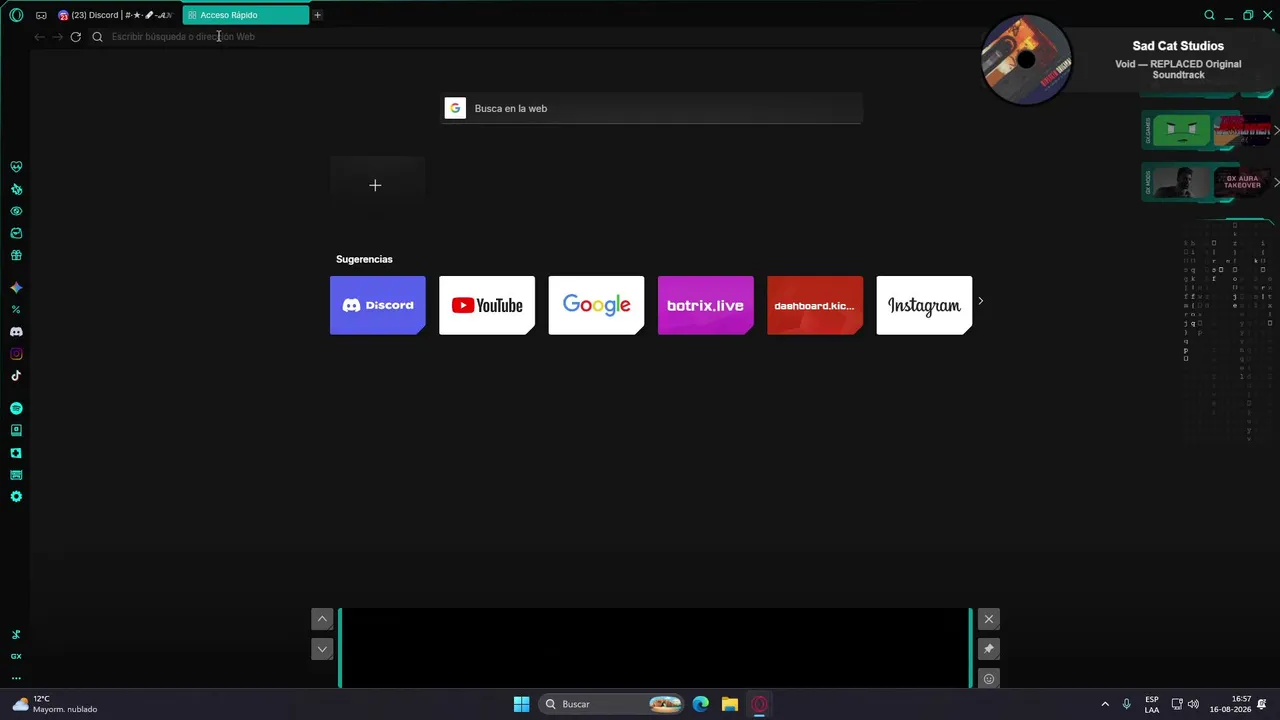1280x720 pixels.
Task: Open the percent deals icon in sidebar
Action: [16, 310]
